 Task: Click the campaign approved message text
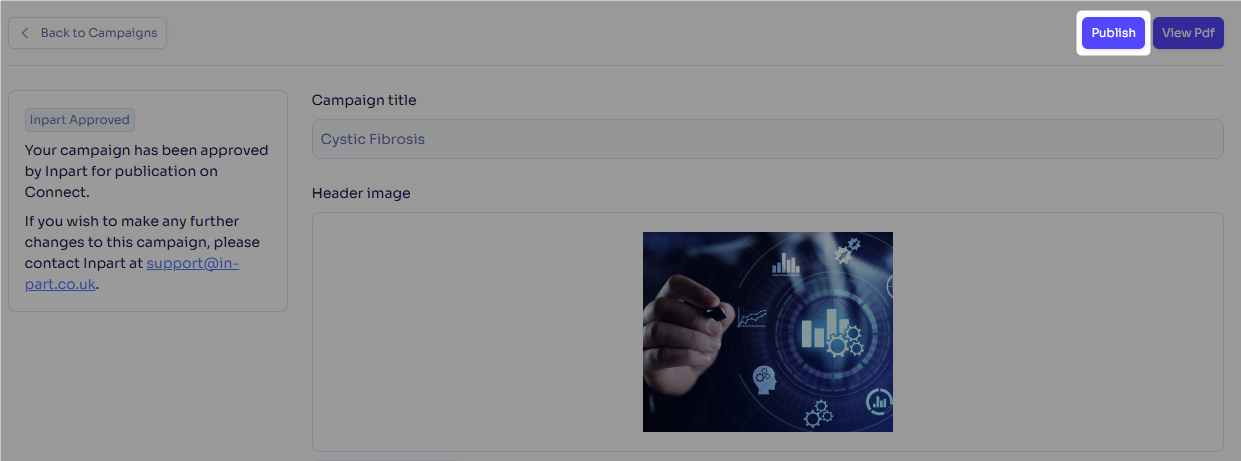[147, 171]
